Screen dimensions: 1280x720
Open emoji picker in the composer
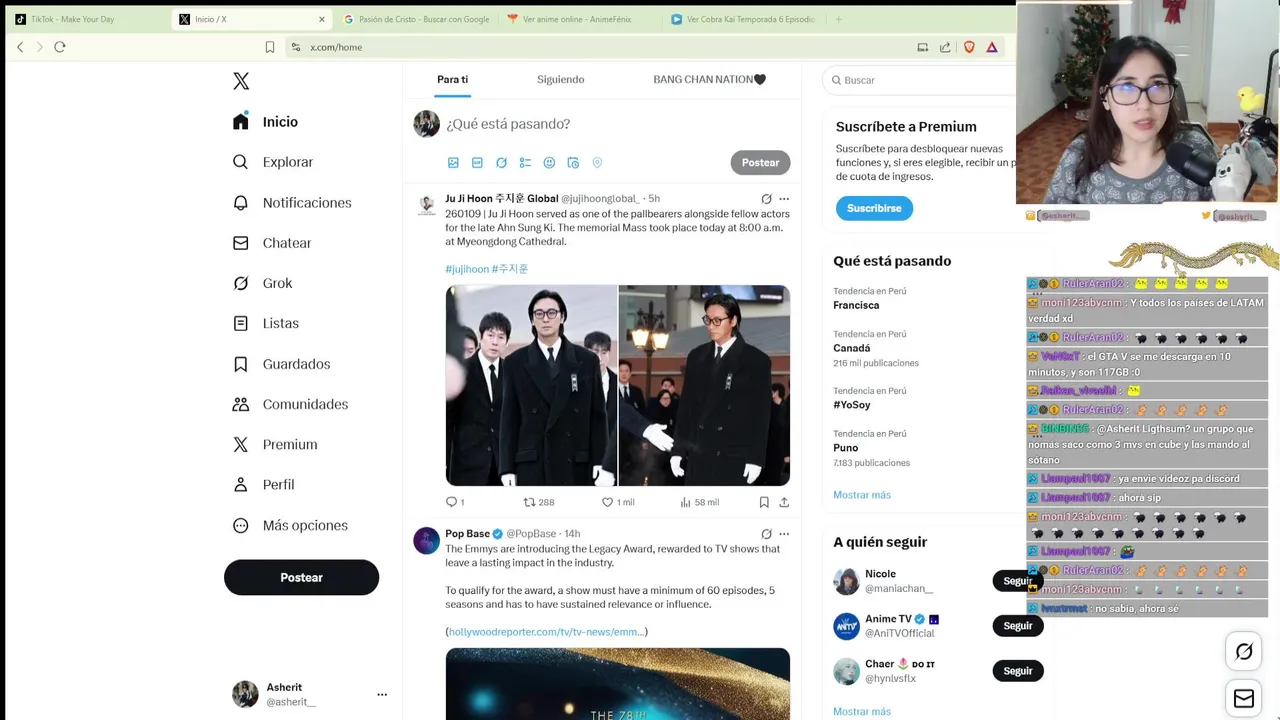(x=549, y=163)
